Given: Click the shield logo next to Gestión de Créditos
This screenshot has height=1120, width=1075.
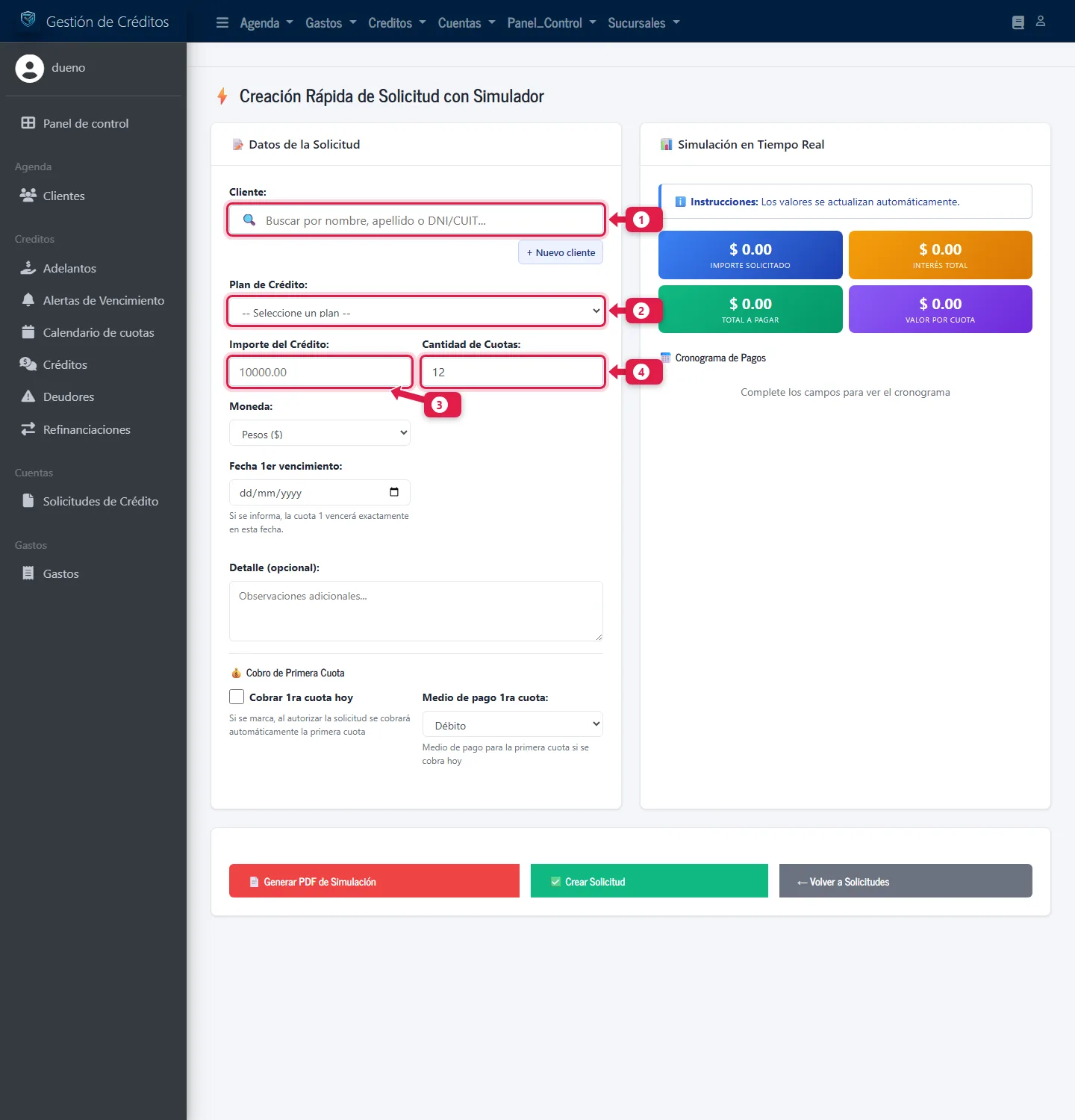Looking at the screenshot, I should (28, 19).
